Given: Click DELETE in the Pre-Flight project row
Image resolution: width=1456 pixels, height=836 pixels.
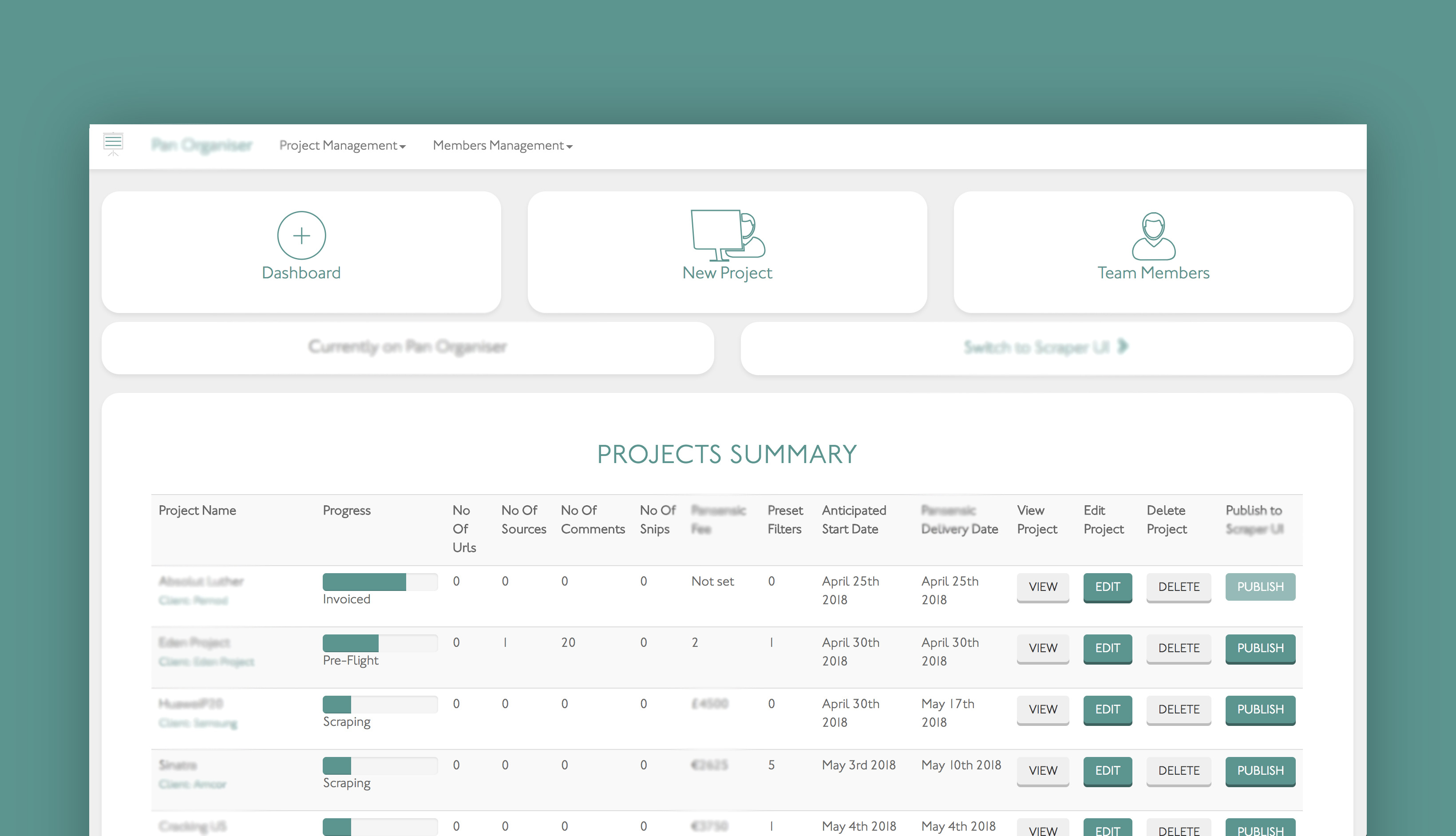Looking at the screenshot, I should [1179, 648].
